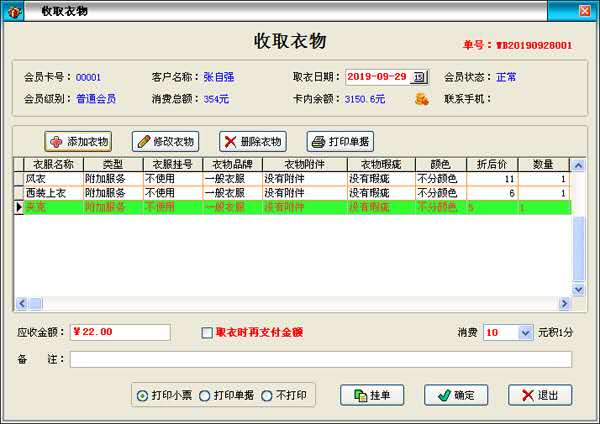Click the coins icon beside 卡内余额
Viewport: 600px width, 424px height.
tap(422, 99)
